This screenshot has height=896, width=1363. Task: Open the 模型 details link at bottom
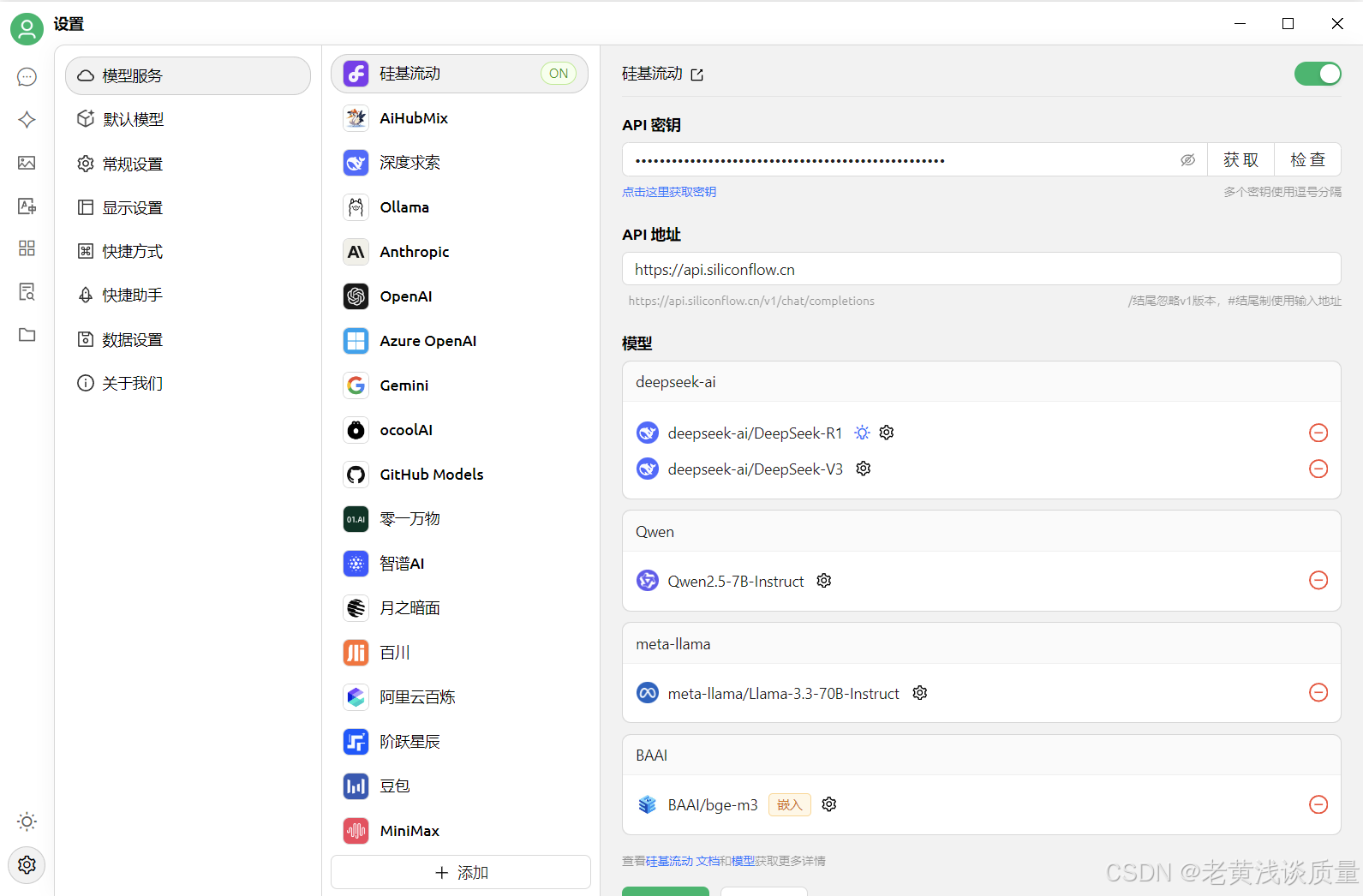[x=743, y=861]
